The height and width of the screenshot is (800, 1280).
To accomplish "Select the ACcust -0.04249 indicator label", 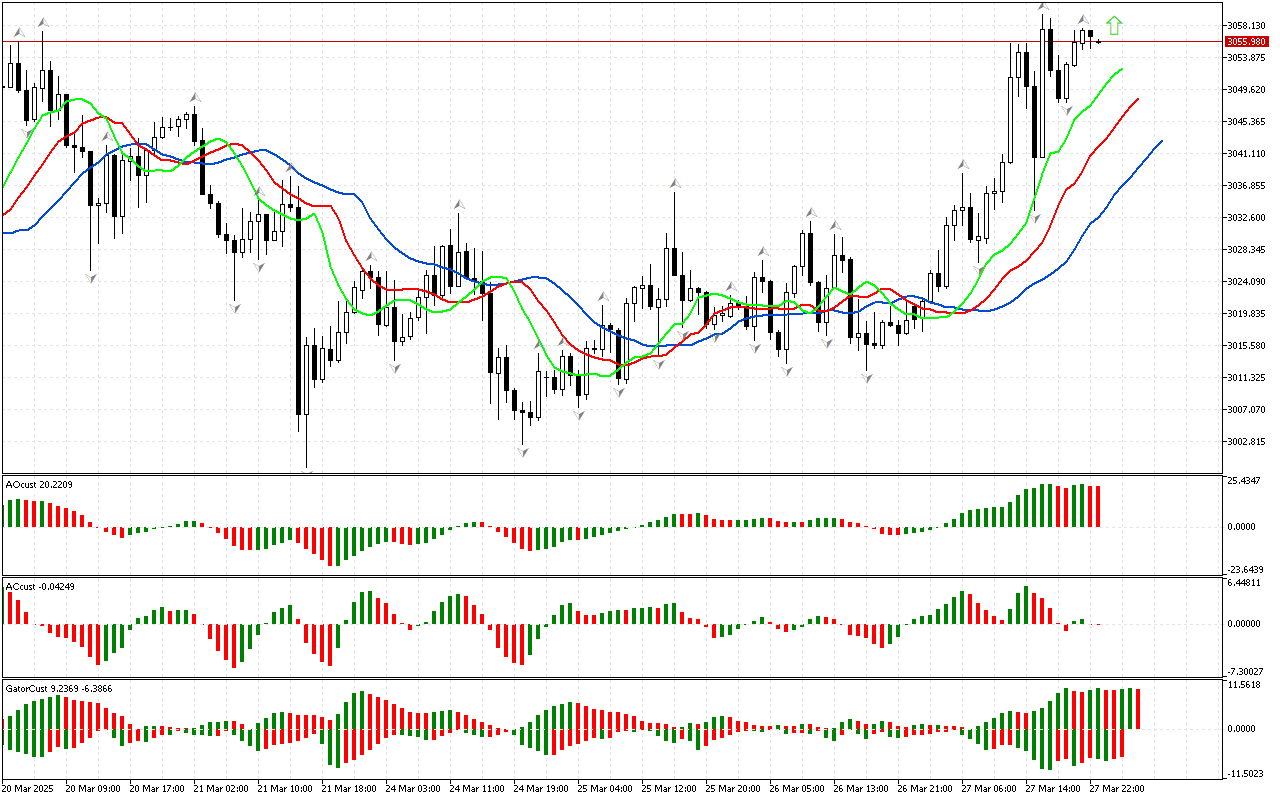I will [40, 586].
